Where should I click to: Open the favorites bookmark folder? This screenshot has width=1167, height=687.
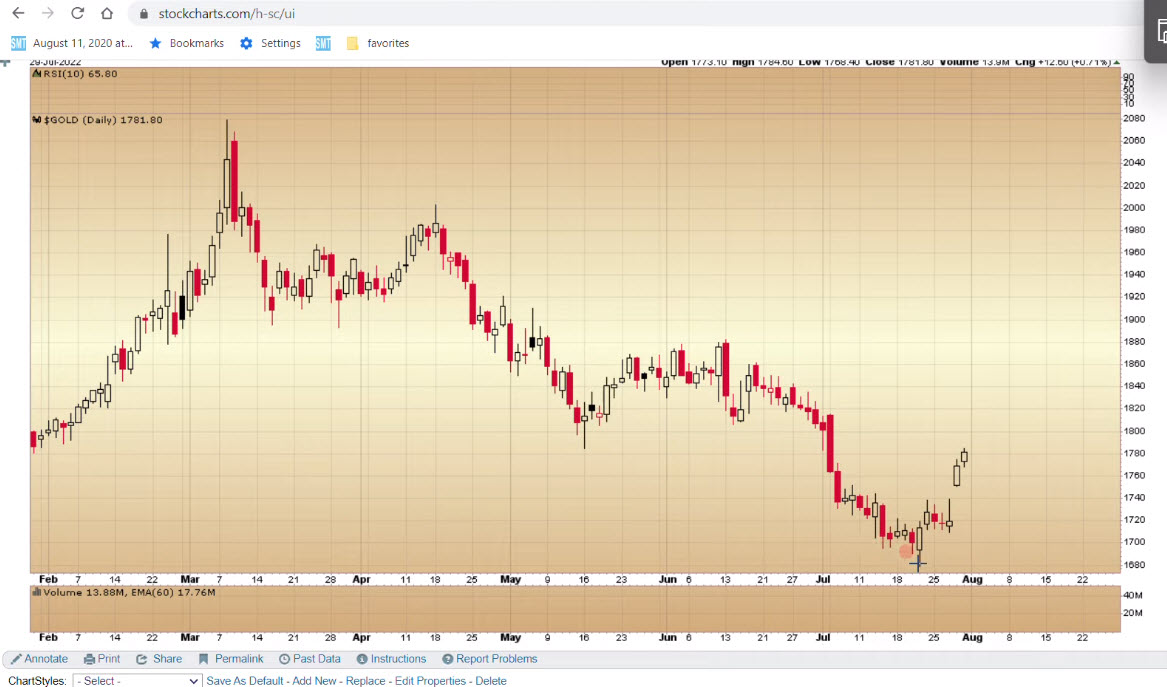(x=377, y=43)
